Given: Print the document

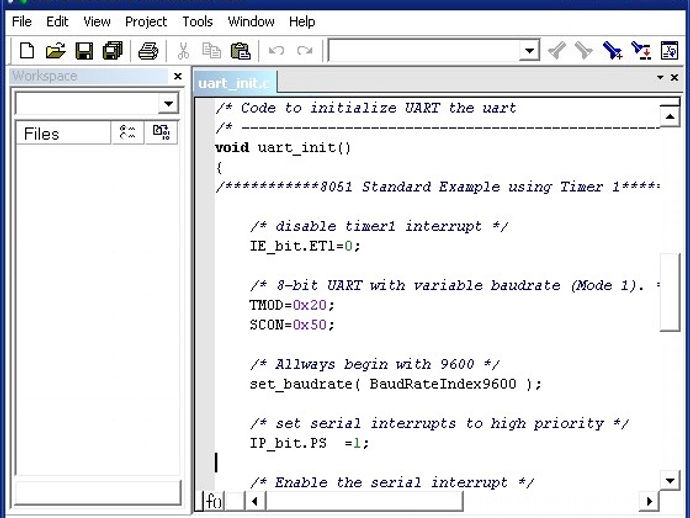Looking at the screenshot, I should click(148, 51).
